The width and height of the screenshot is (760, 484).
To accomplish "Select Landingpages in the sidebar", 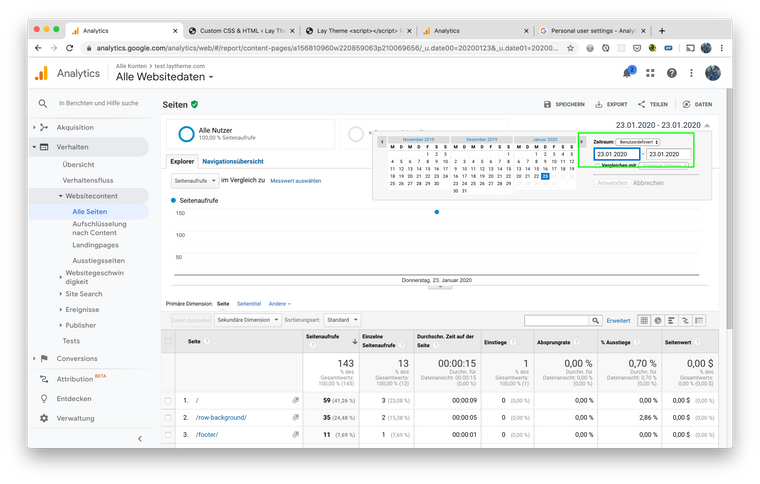I will (95, 244).
